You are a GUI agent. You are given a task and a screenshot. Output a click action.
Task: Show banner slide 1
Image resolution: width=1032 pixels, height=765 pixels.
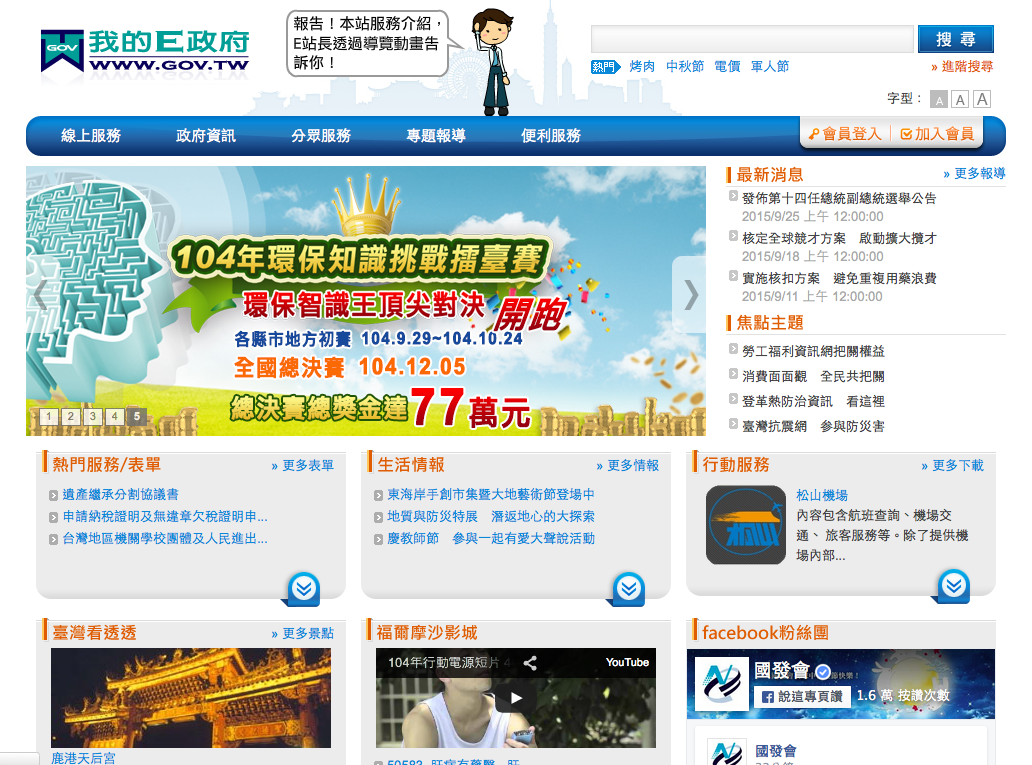click(49, 416)
